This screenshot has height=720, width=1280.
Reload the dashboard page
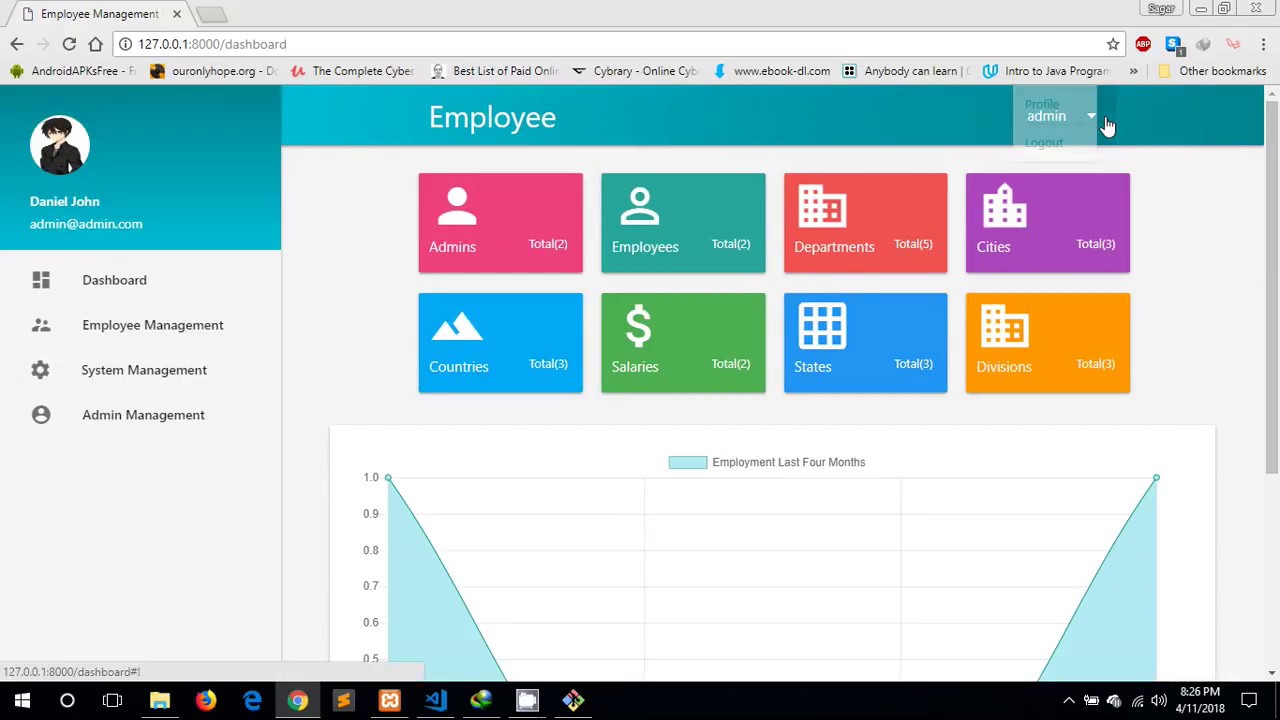[69, 44]
